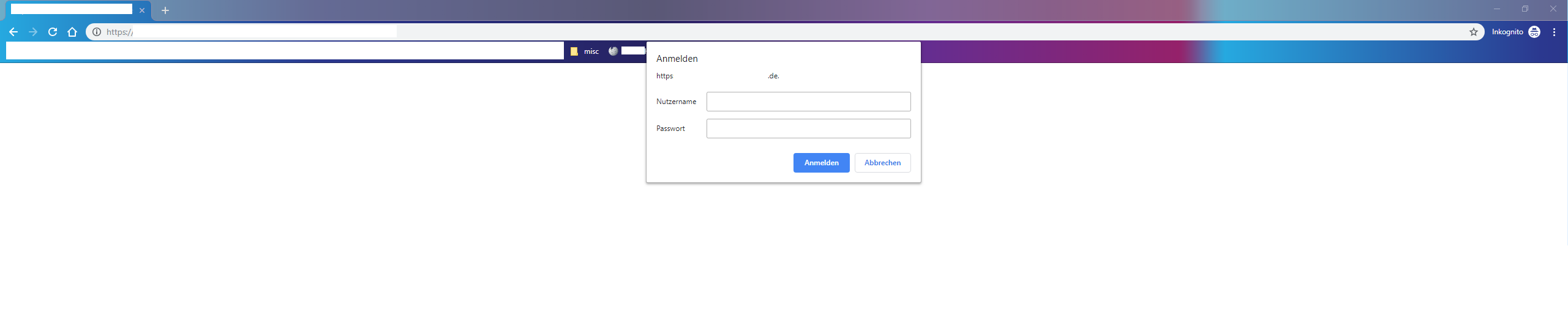Click the forward navigation arrow
This screenshot has width=1568, height=325.
[x=33, y=32]
